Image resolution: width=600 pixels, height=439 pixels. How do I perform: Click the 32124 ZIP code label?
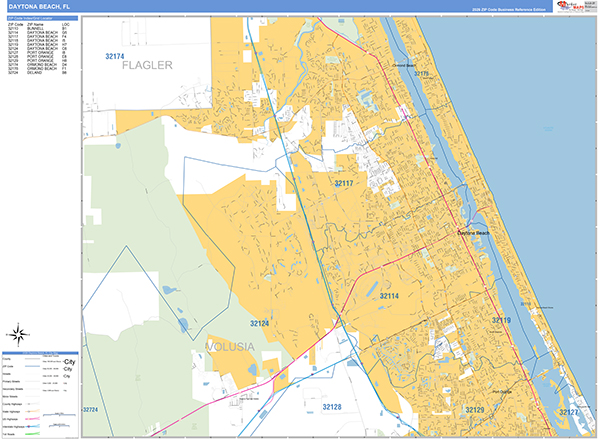[259, 323]
